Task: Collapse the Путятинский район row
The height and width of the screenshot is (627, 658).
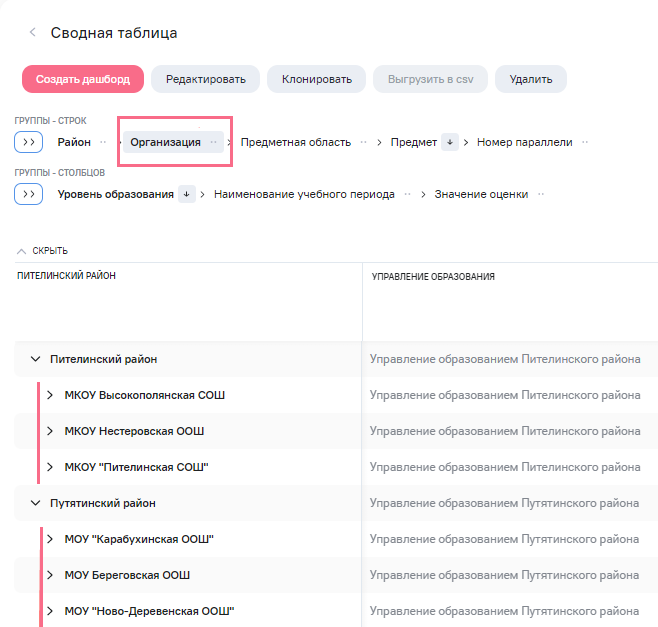Action: [35, 503]
